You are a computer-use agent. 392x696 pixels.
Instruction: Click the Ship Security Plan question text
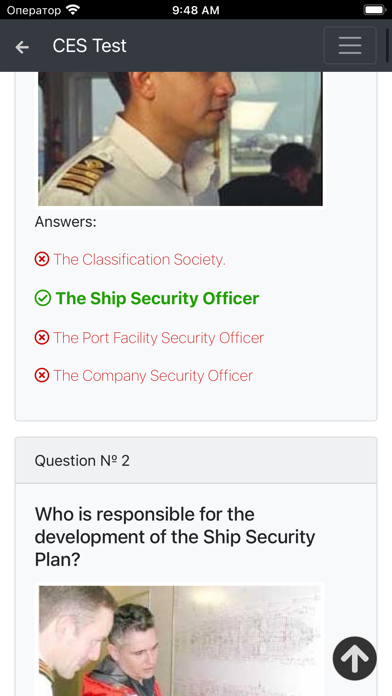[x=175, y=537]
